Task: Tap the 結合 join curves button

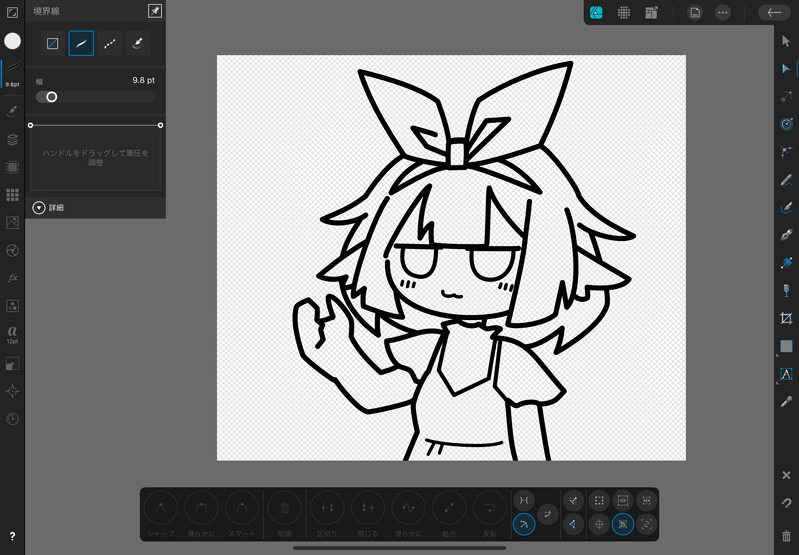Action: click(449, 514)
